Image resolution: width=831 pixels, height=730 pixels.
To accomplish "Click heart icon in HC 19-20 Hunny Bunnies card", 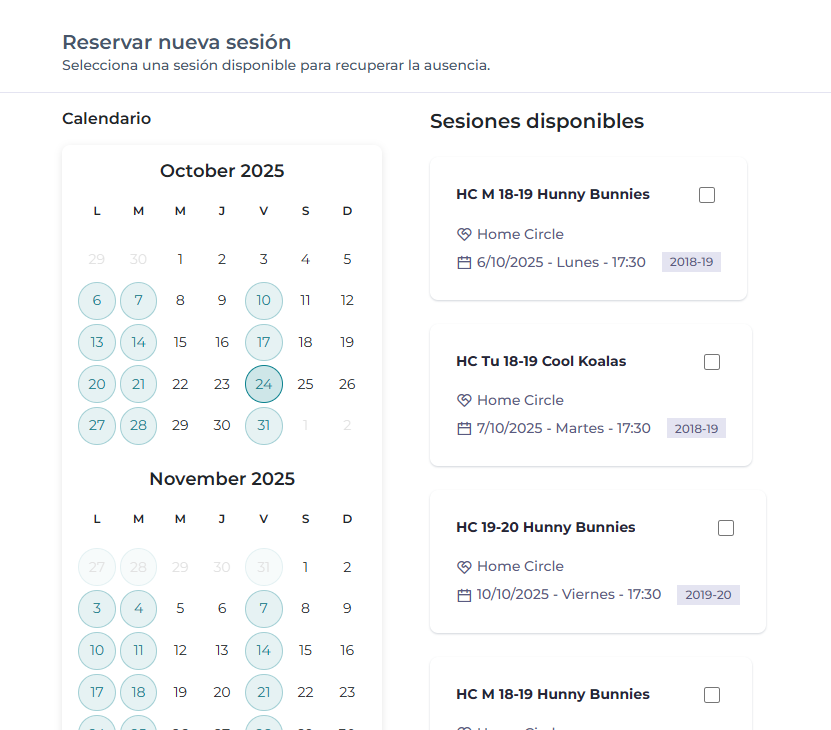I will click(464, 566).
